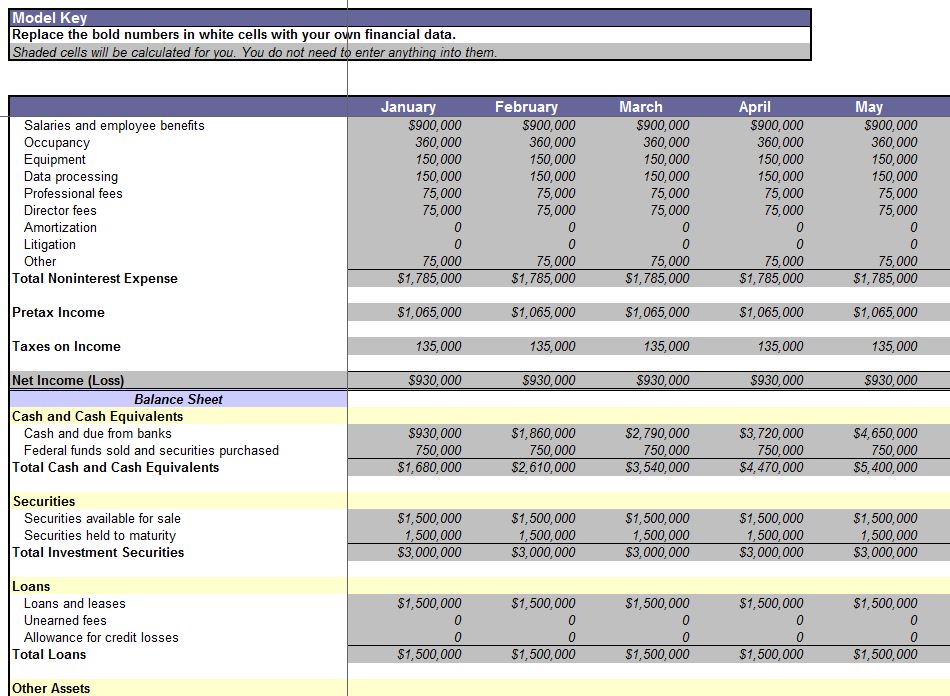The width and height of the screenshot is (950, 696).
Task: Click April Loans and leases $1,500,000
Action: click(771, 603)
